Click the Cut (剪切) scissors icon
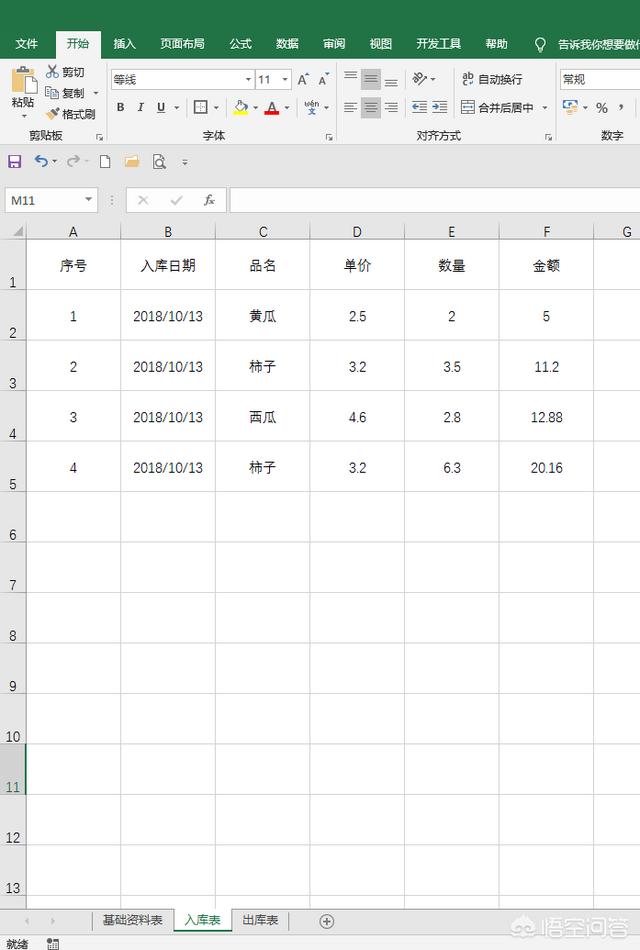 click(53, 71)
